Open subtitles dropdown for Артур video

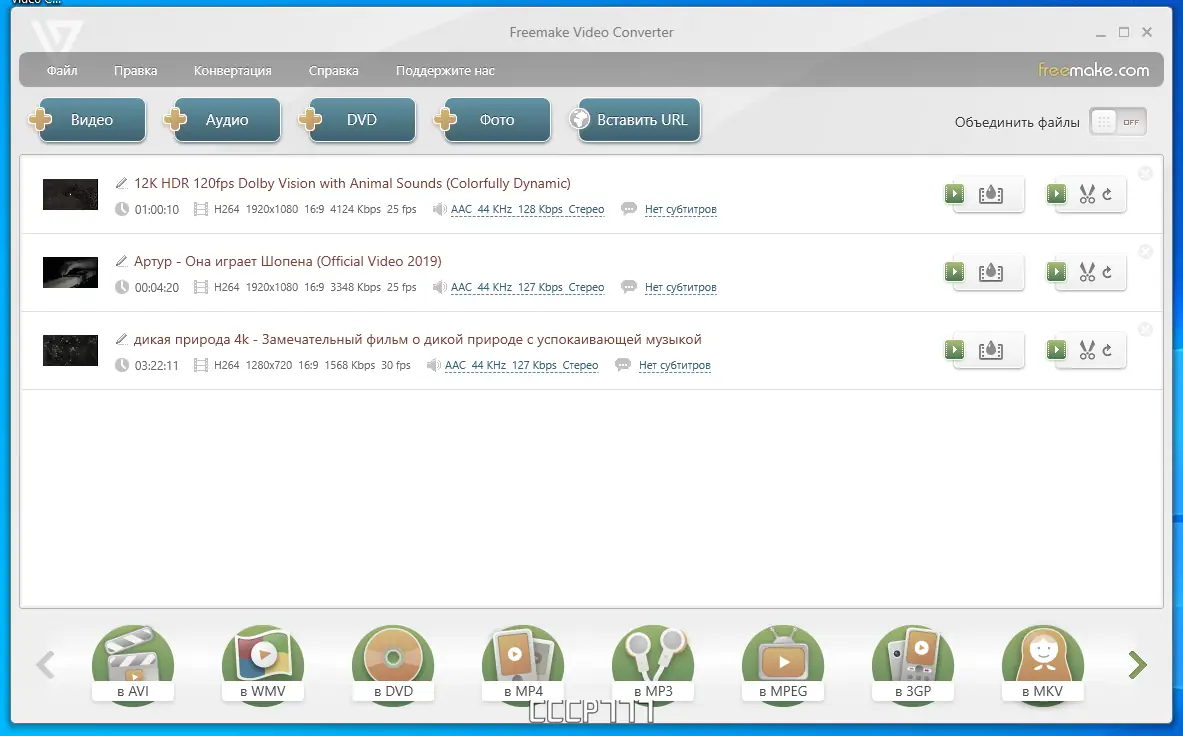click(681, 287)
